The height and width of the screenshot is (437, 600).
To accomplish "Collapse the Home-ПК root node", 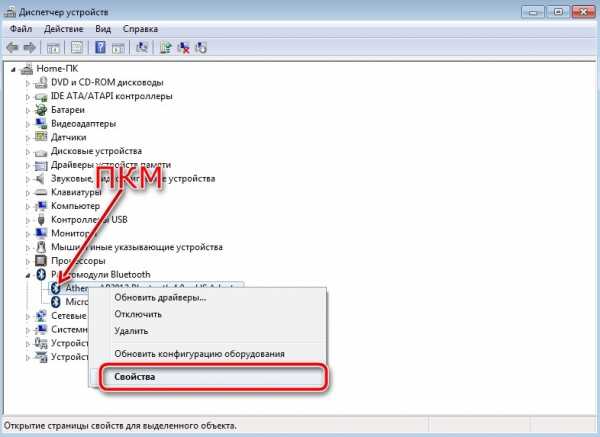I will (13, 70).
